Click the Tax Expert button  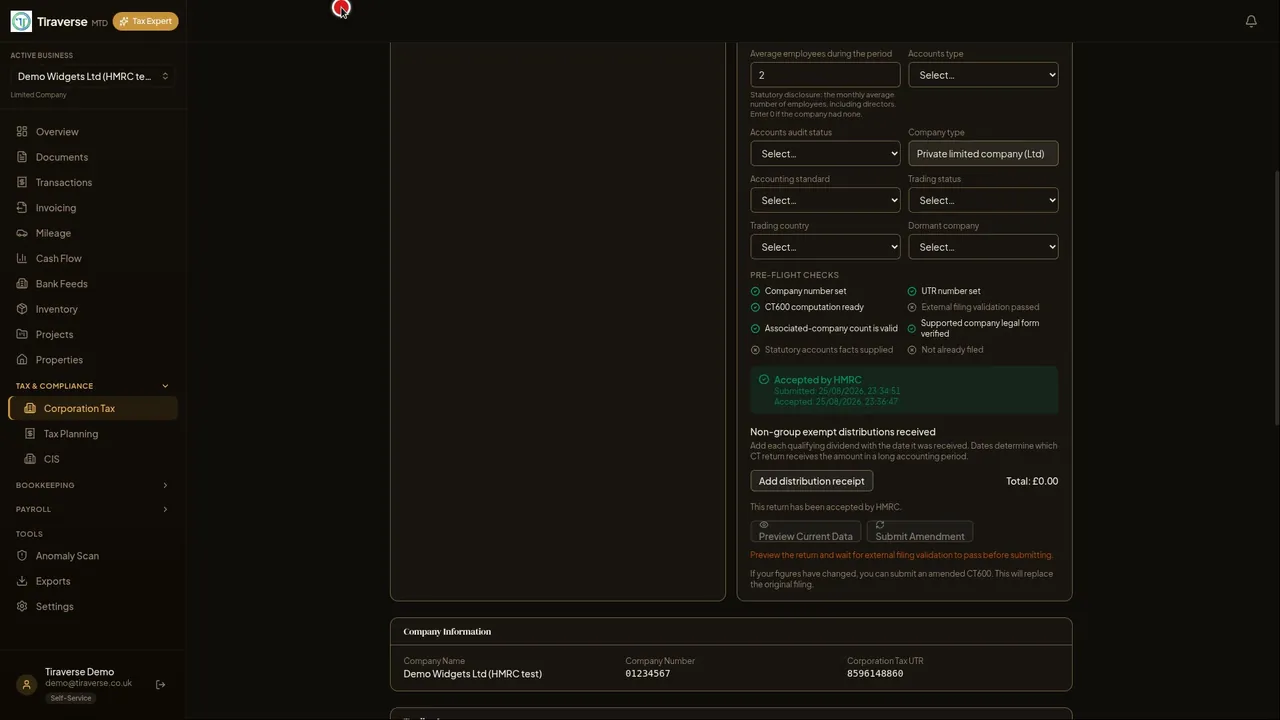click(x=146, y=21)
